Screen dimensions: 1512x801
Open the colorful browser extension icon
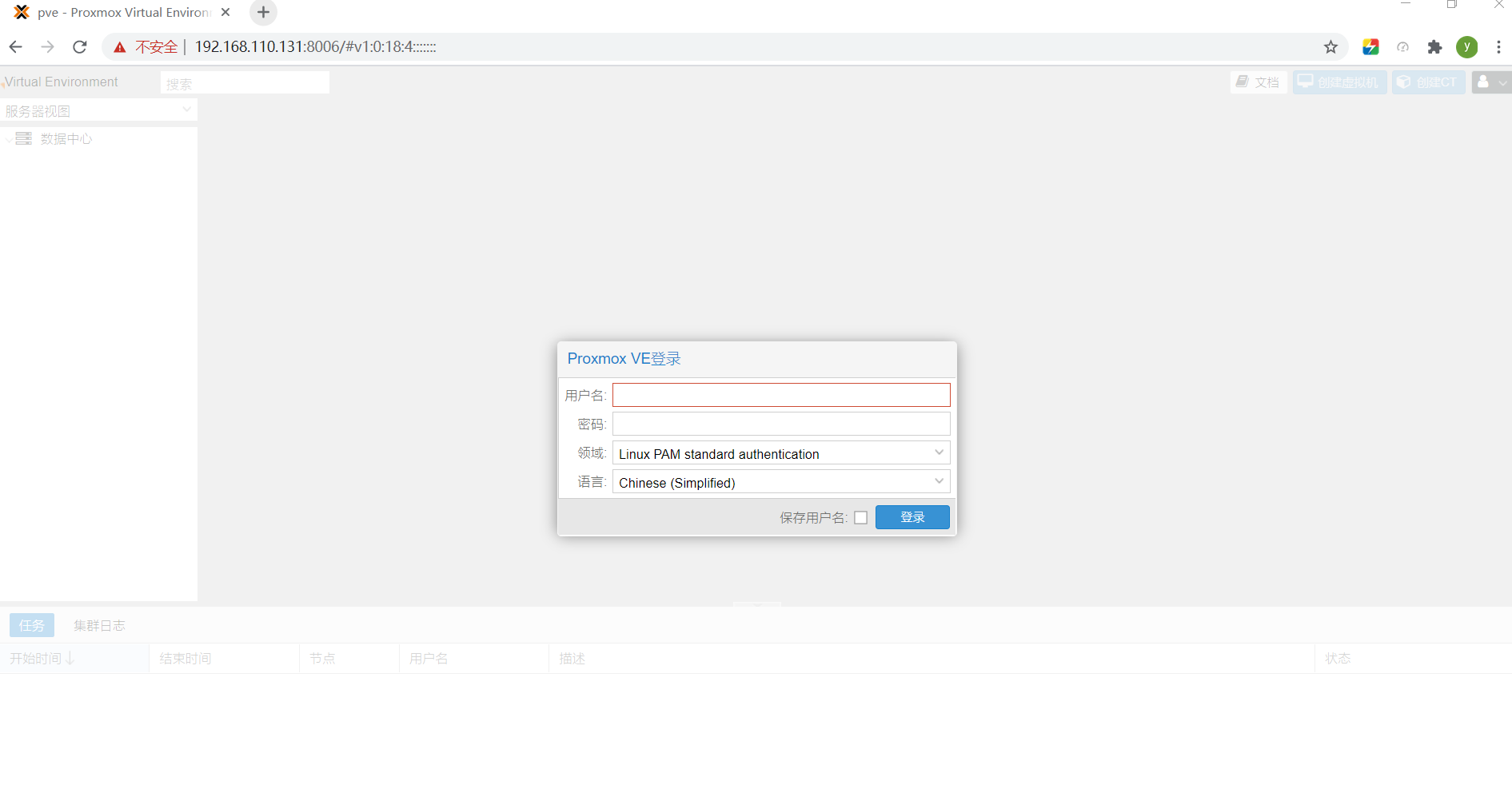click(x=1370, y=47)
